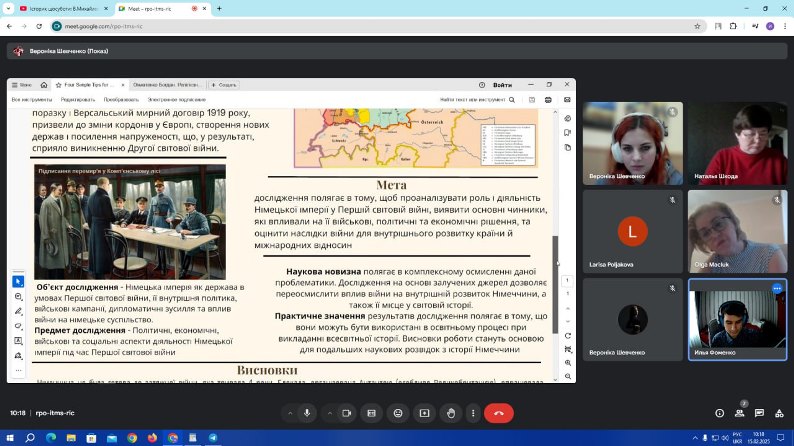The width and height of the screenshot is (794, 446).
Task: Open the more options three-dot menu
Action: tap(473, 413)
